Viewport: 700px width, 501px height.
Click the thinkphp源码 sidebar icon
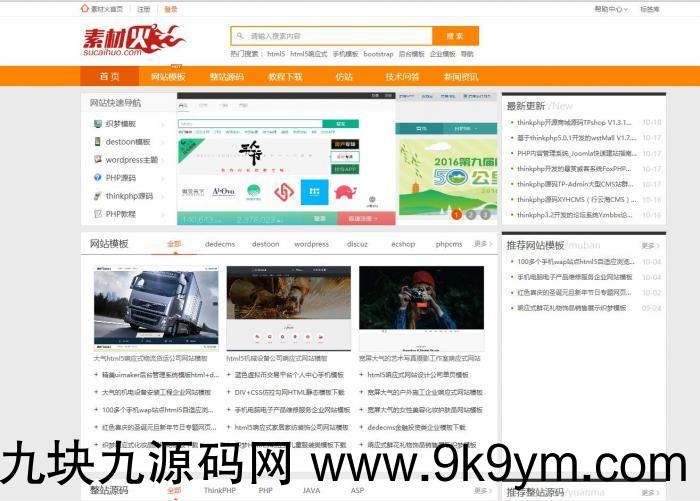pyautogui.click(x=96, y=196)
